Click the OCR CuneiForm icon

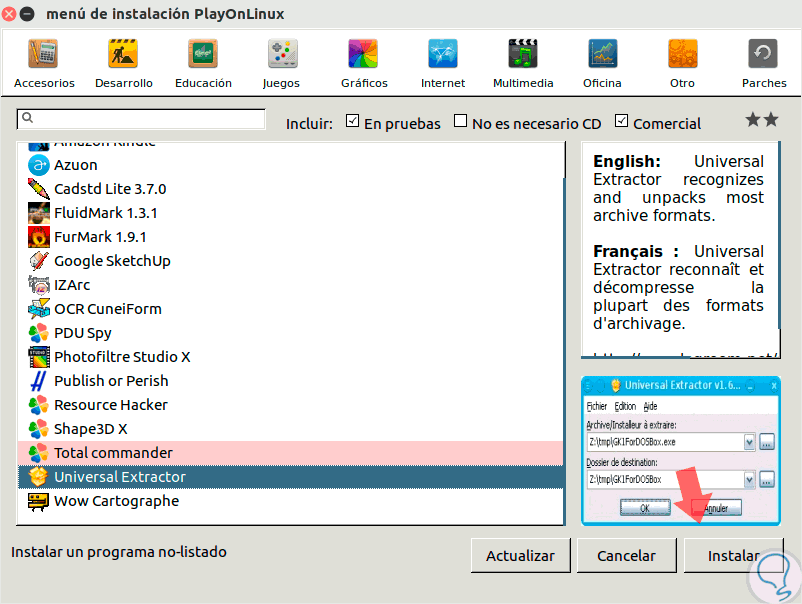pos(38,309)
